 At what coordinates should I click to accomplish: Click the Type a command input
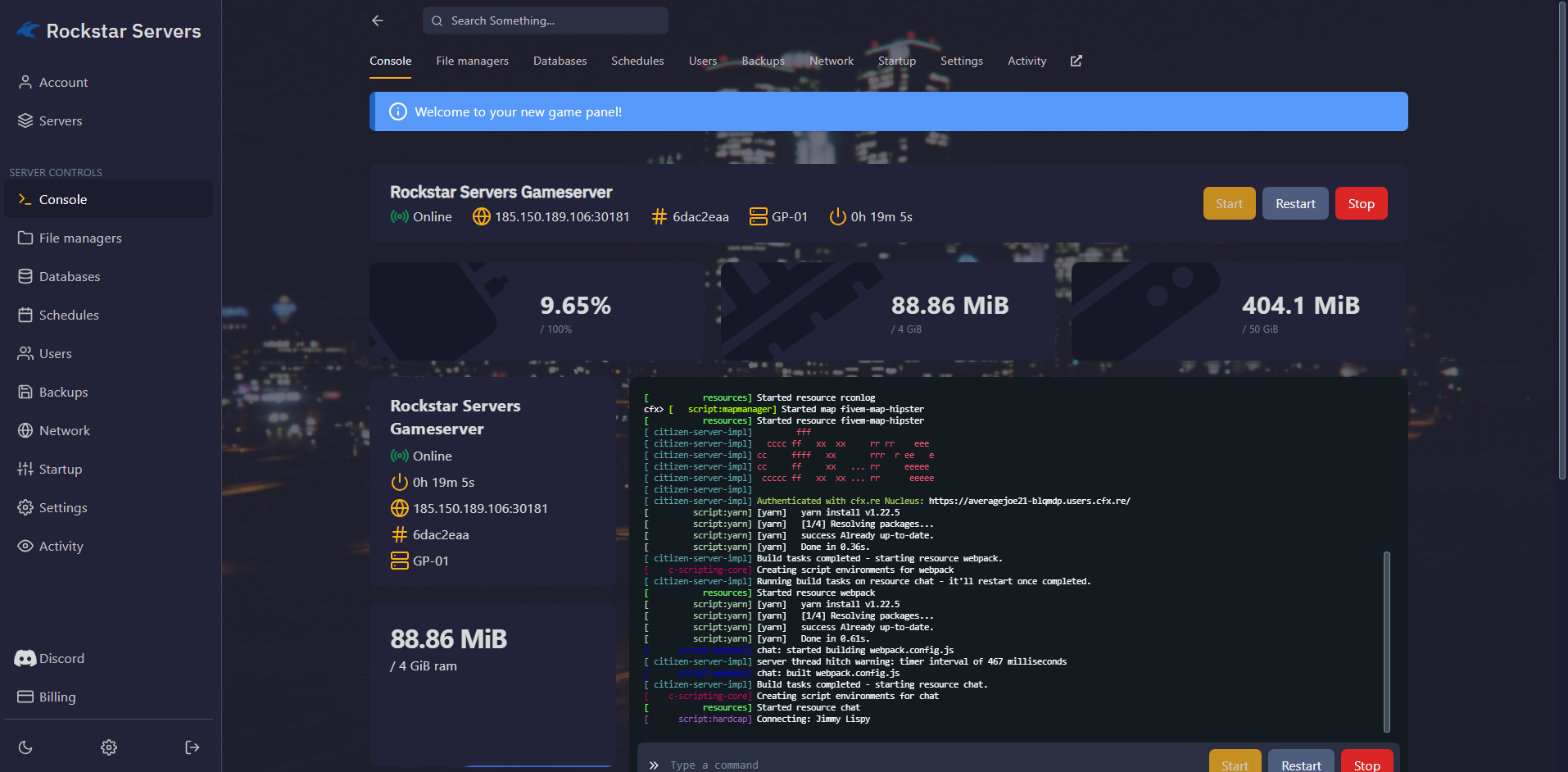pyautogui.click(x=934, y=765)
